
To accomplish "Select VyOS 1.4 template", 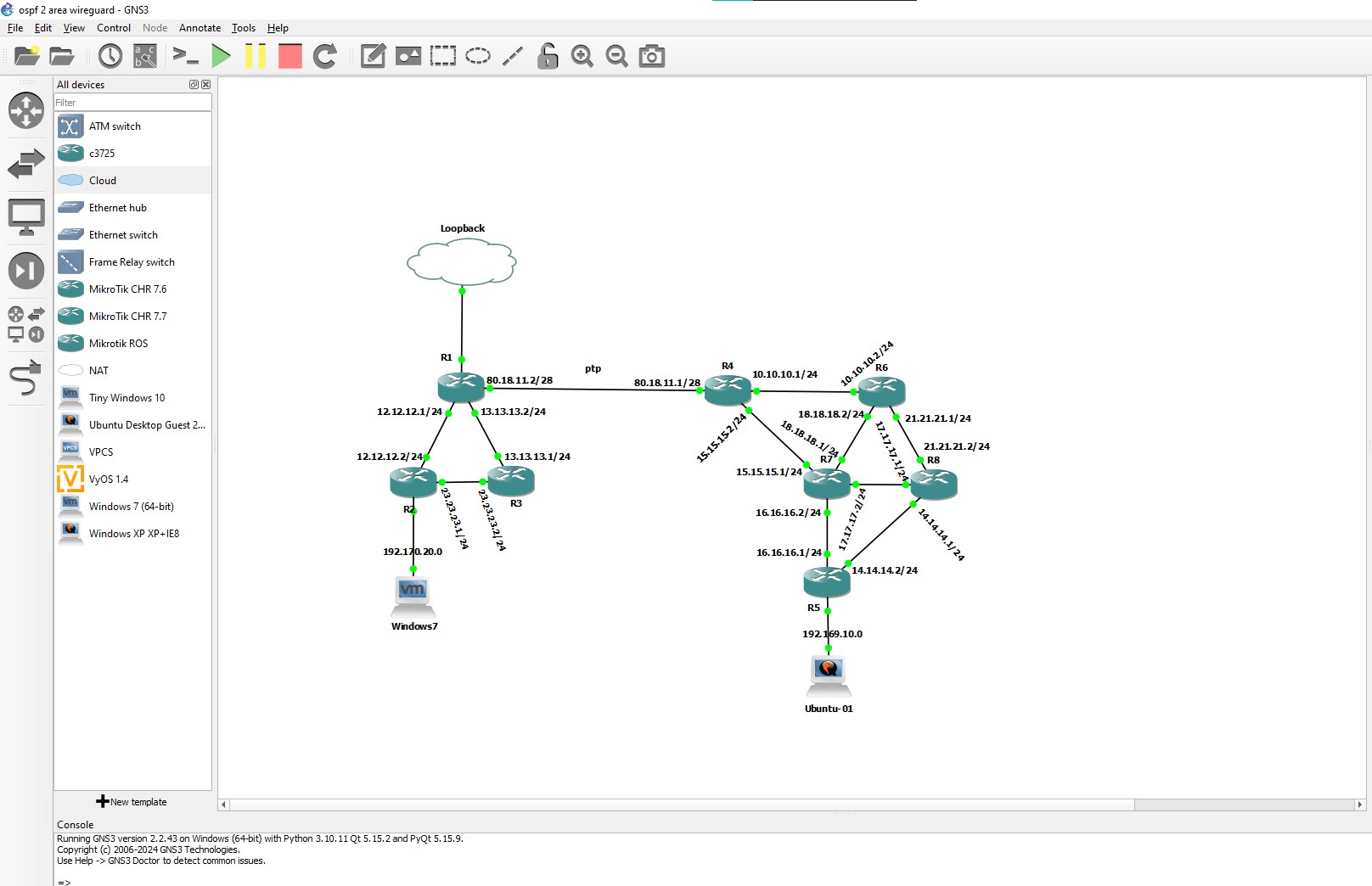I will pos(132,479).
